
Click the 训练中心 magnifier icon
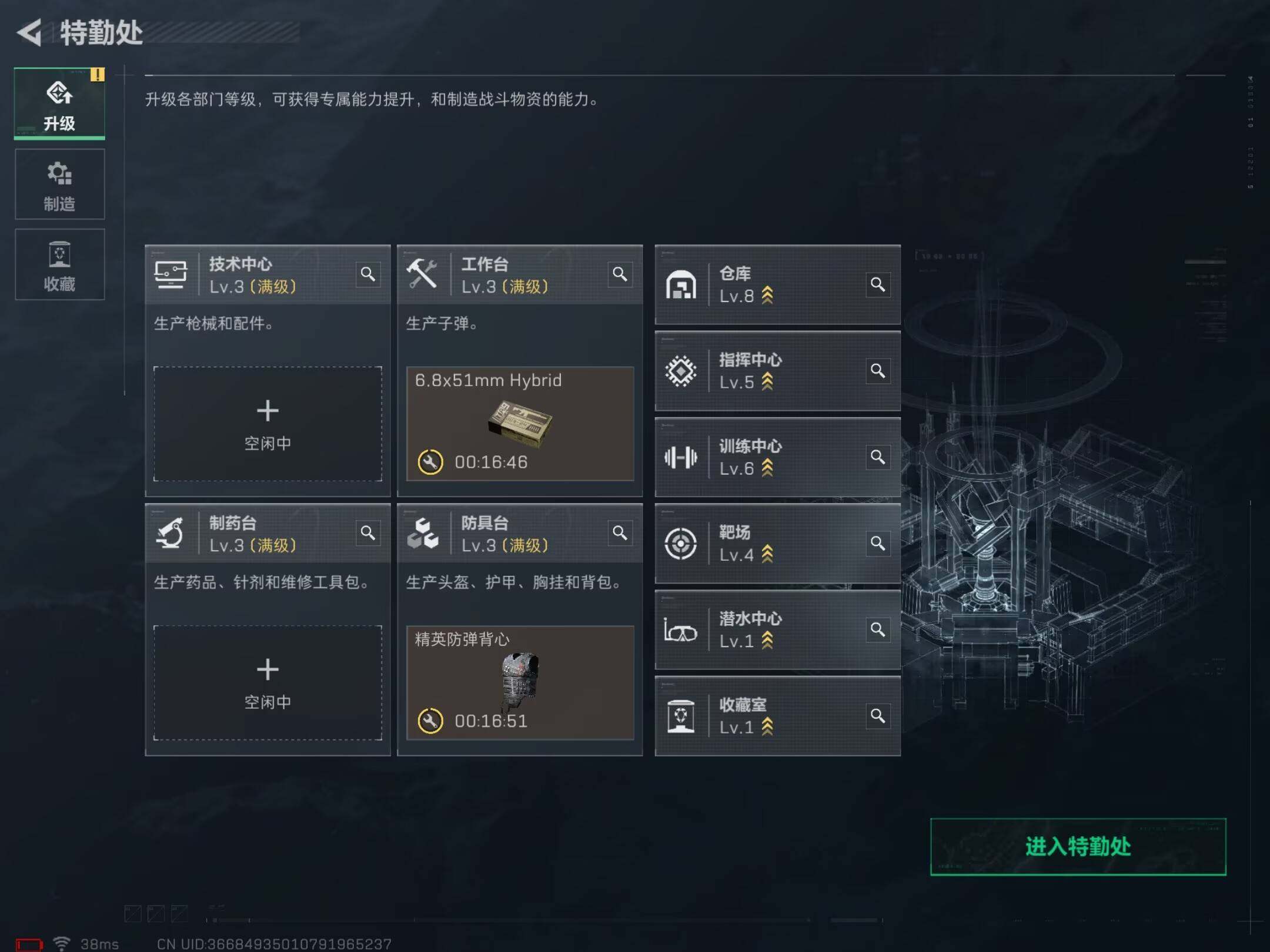click(x=878, y=457)
